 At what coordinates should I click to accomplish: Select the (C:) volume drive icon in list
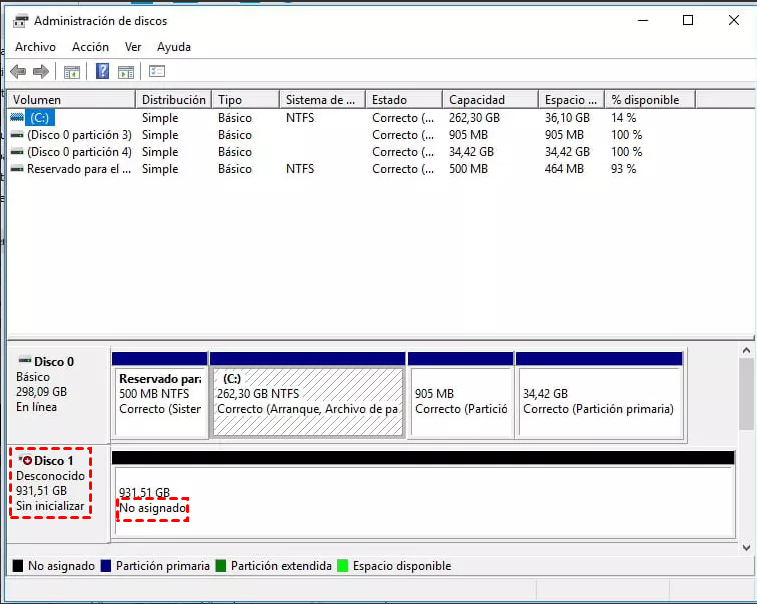point(18,118)
